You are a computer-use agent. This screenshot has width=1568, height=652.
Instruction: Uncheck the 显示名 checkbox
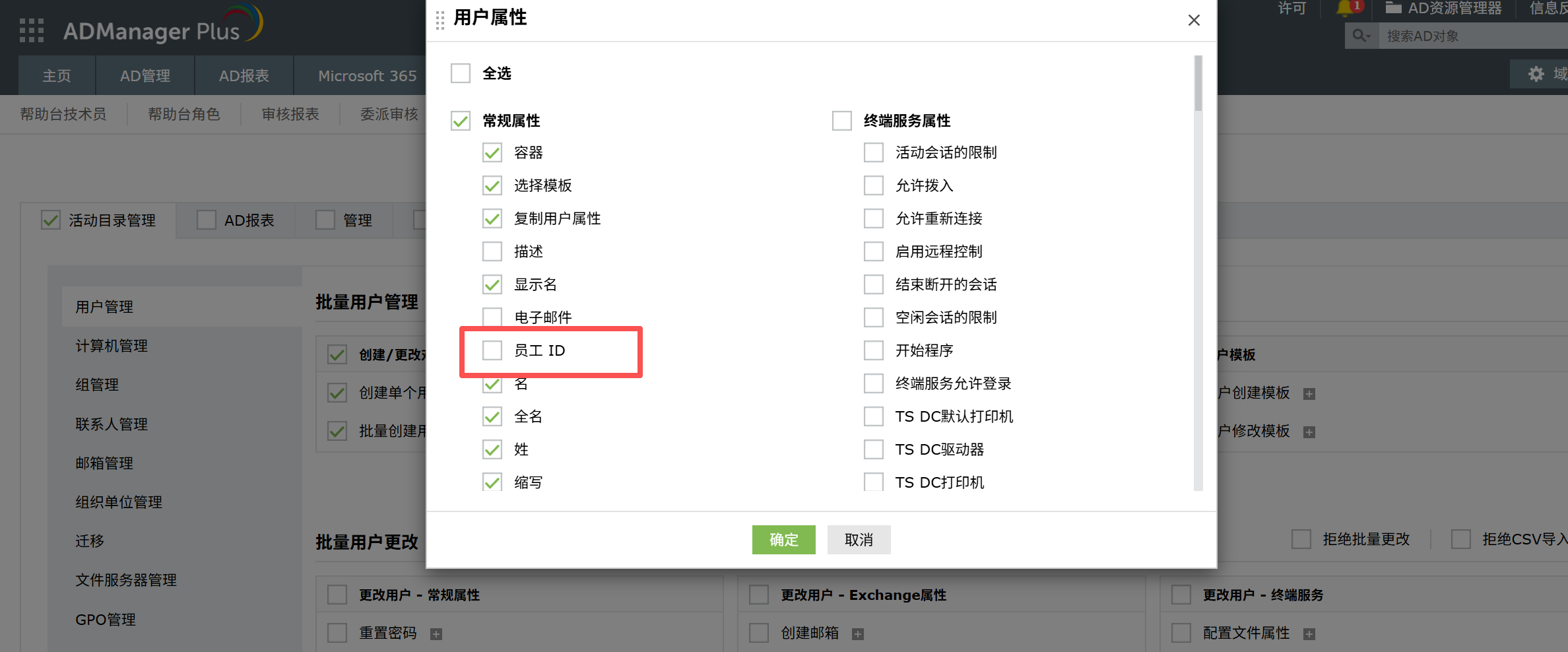point(492,284)
